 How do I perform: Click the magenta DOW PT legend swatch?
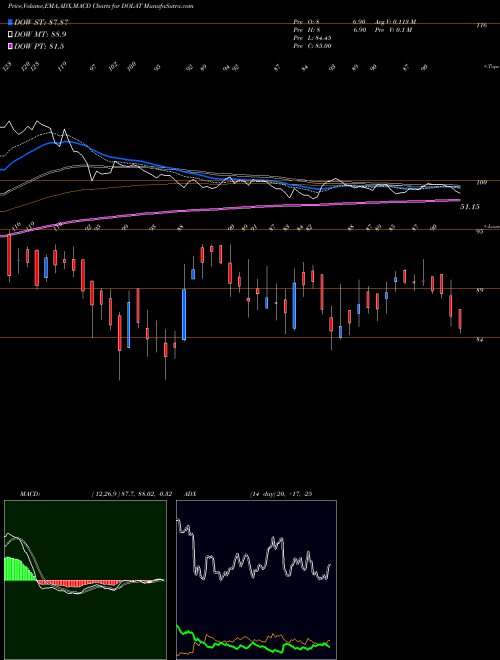pos(10,46)
